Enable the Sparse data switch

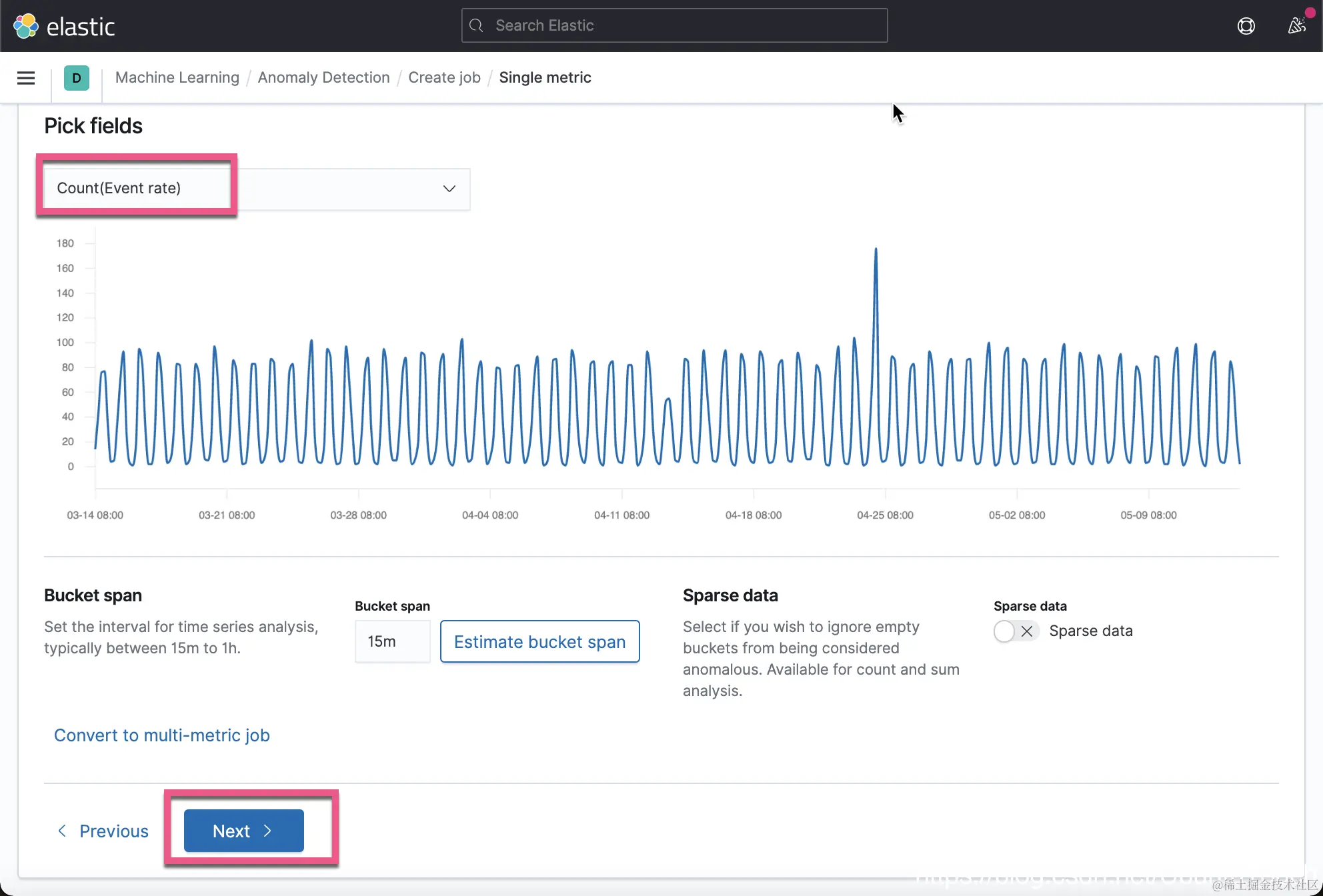point(1015,631)
